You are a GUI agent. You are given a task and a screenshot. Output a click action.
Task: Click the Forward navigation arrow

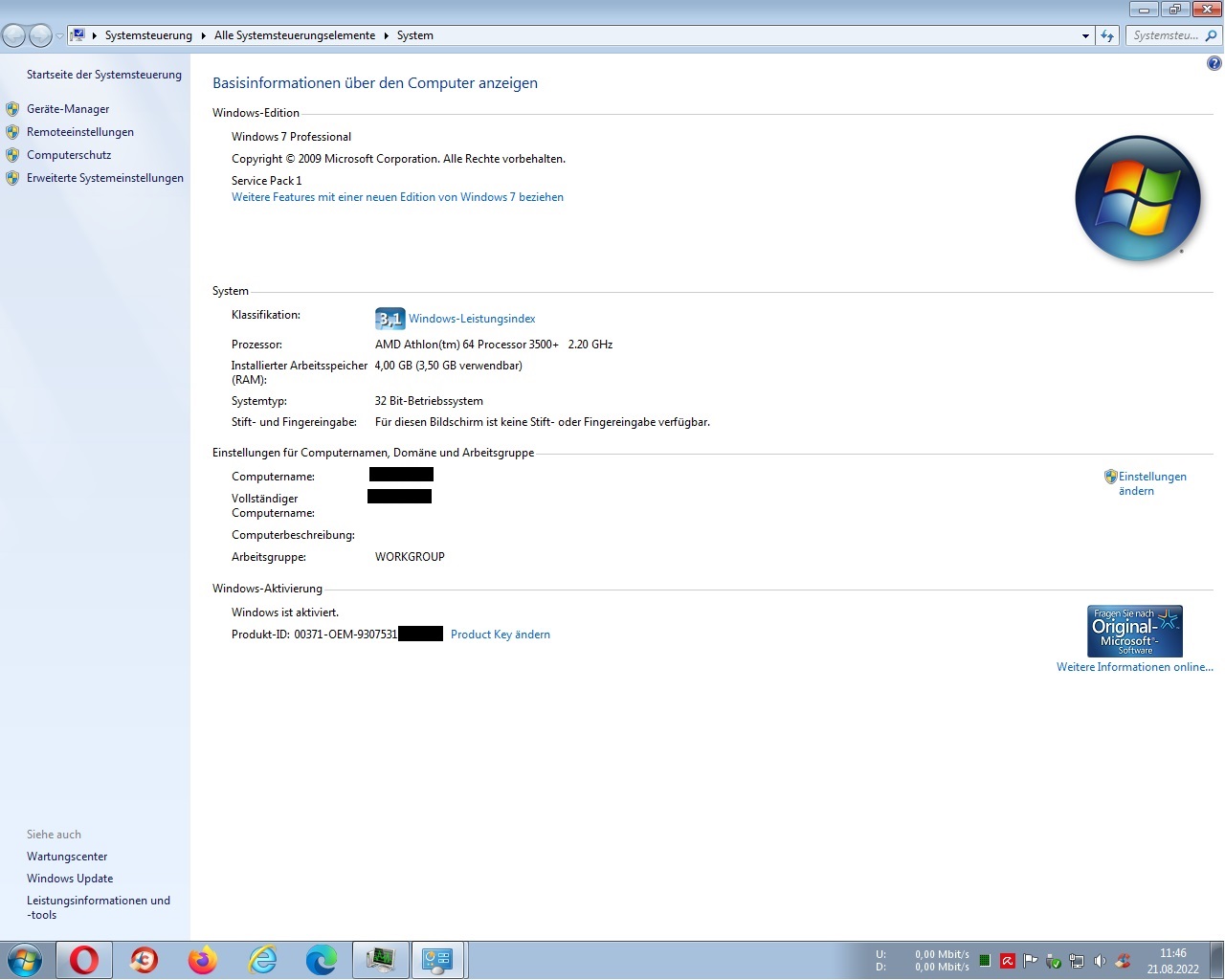pos(40,35)
